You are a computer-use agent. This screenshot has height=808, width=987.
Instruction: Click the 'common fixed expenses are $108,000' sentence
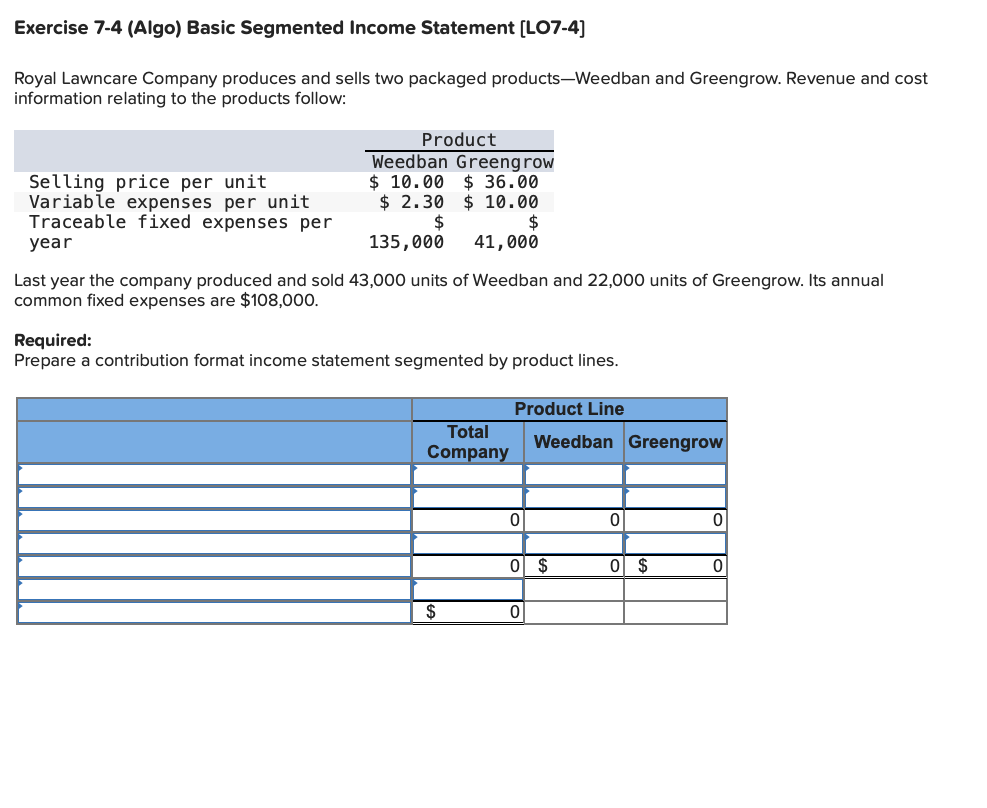point(166,301)
